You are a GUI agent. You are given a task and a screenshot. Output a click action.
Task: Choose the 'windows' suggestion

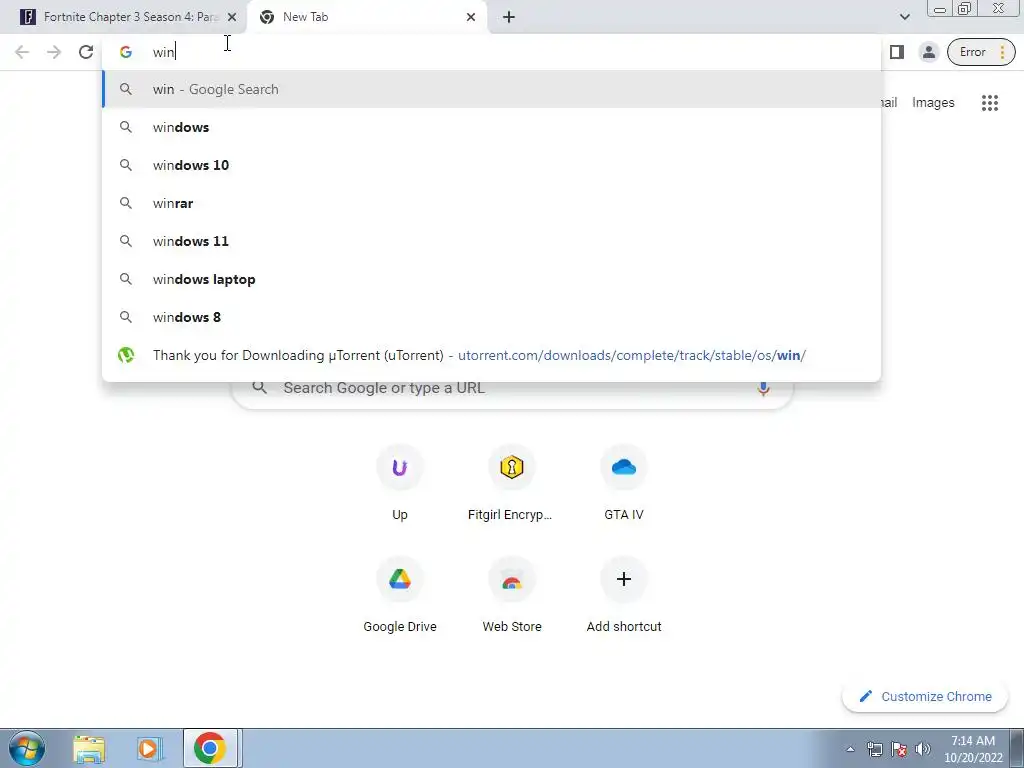point(491,127)
